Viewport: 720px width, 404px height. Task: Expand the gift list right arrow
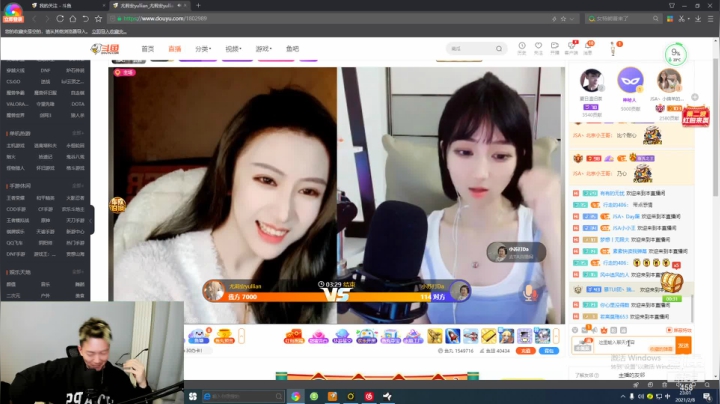(x=557, y=336)
